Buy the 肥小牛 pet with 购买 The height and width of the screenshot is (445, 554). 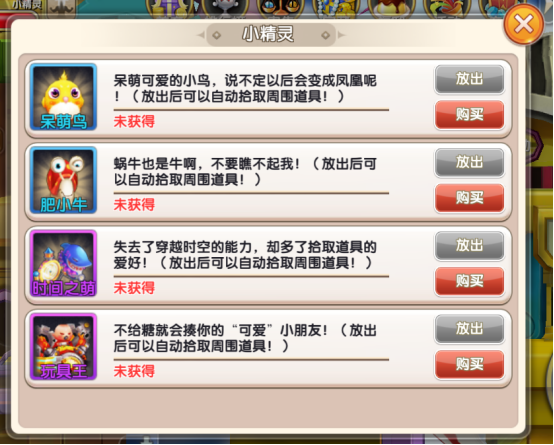[469, 198]
